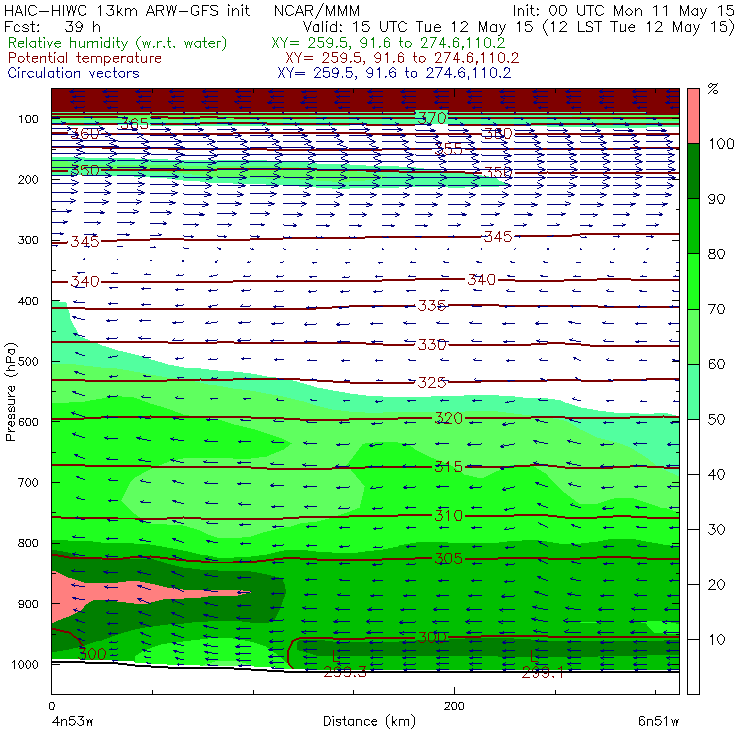This screenshot has height=740, width=740.
Task: Click the 'NCAR/MMM' header text
Action: click(x=317, y=10)
